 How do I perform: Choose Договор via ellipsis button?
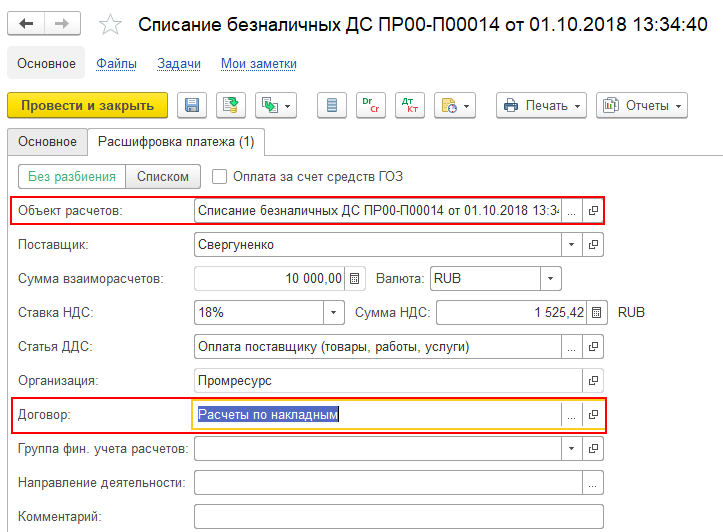572,415
